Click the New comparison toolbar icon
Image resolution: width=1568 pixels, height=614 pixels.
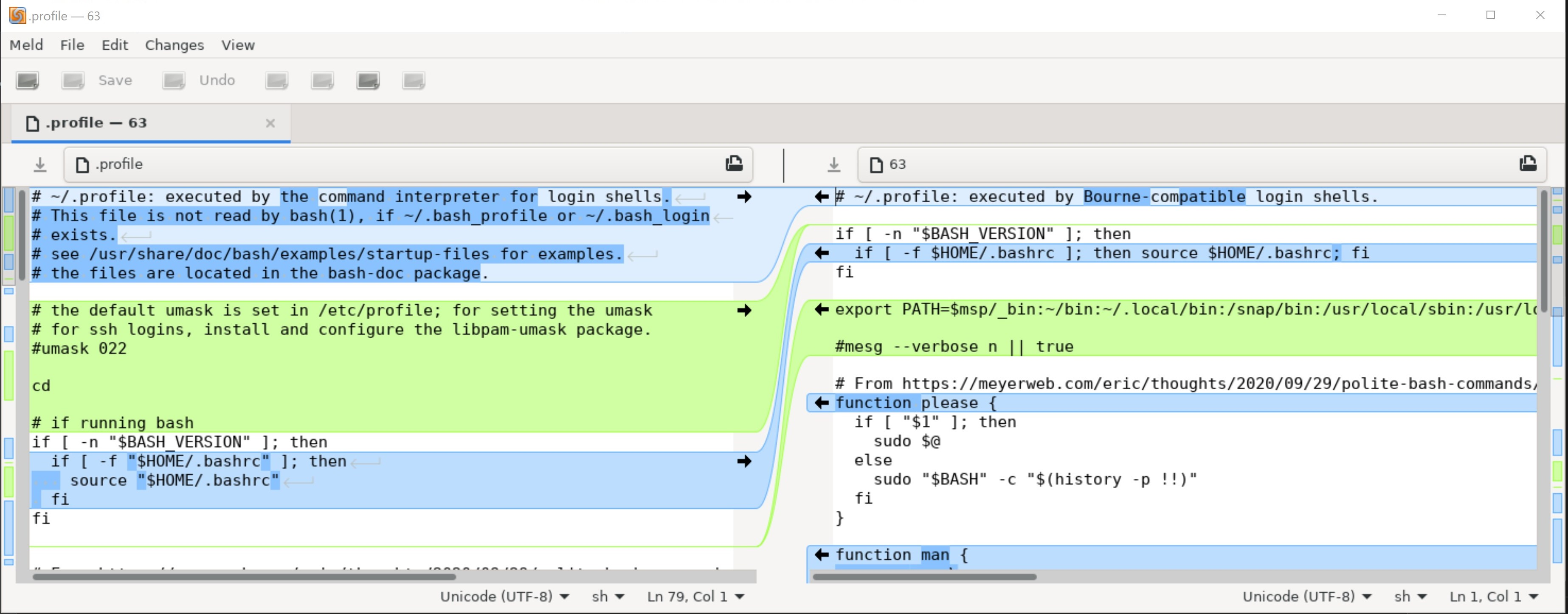click(x=28, y=80)
